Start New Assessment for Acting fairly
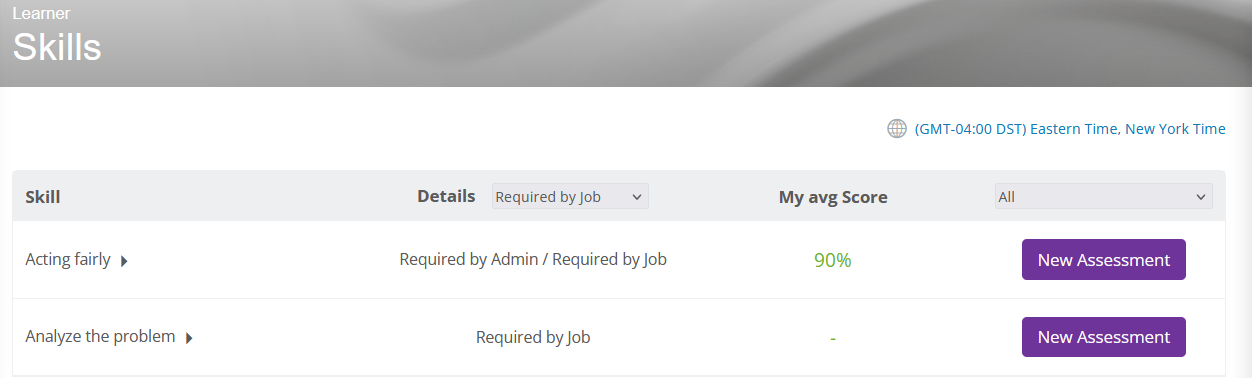1252x378 pixels. 1104,259
